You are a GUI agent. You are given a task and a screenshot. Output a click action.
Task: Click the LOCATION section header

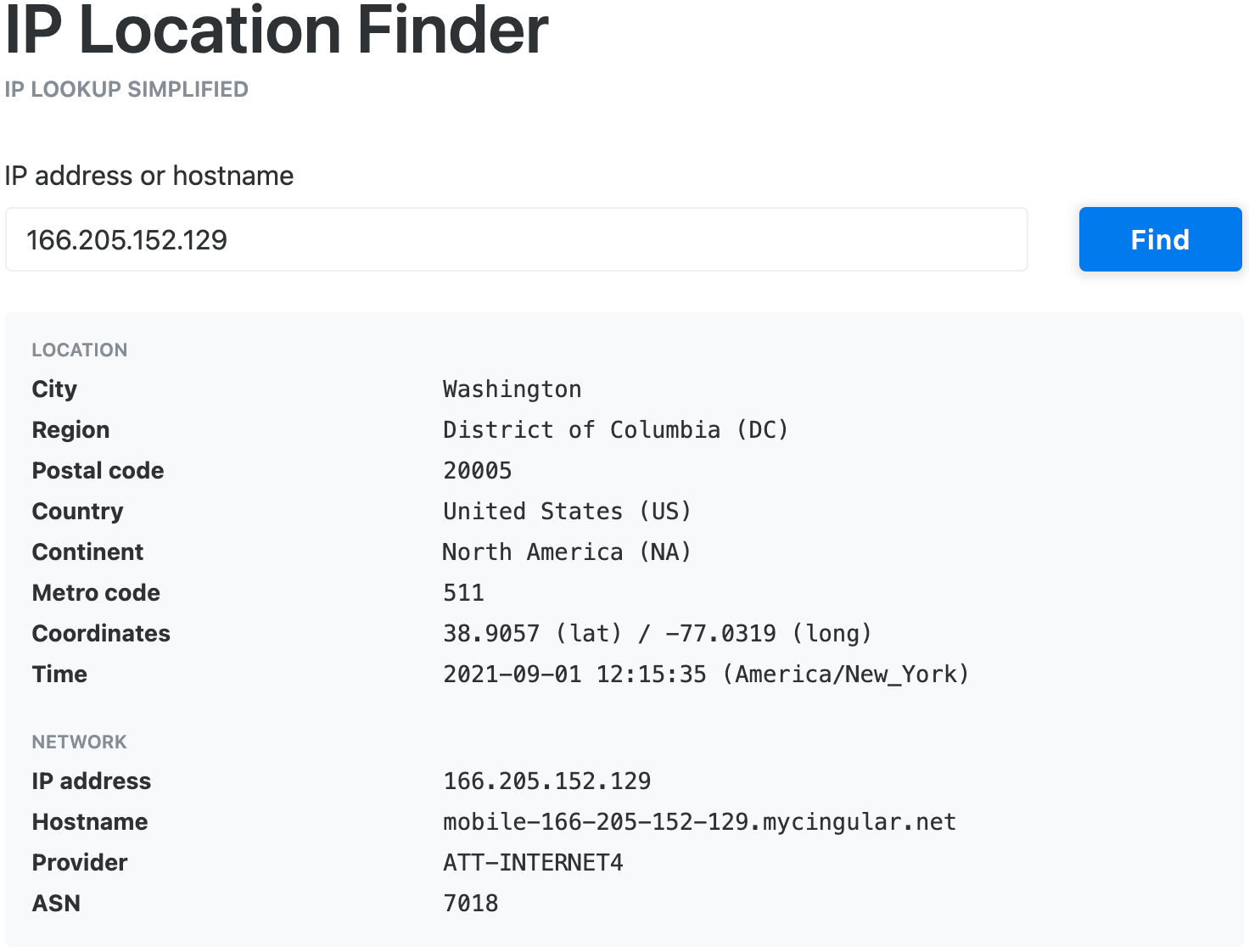(x=80, y=350)
